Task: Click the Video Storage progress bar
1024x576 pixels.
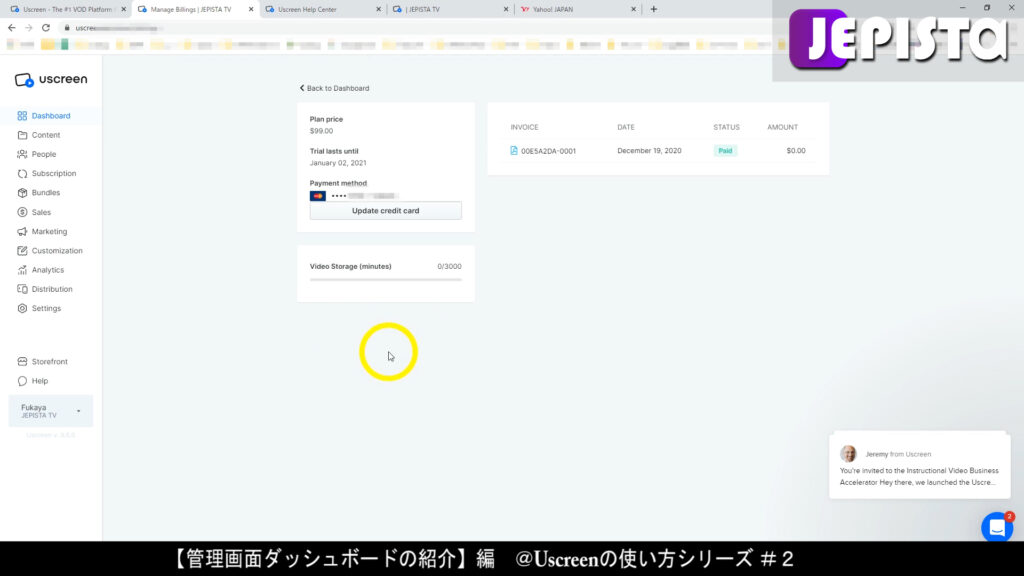Action: (385, 280)
